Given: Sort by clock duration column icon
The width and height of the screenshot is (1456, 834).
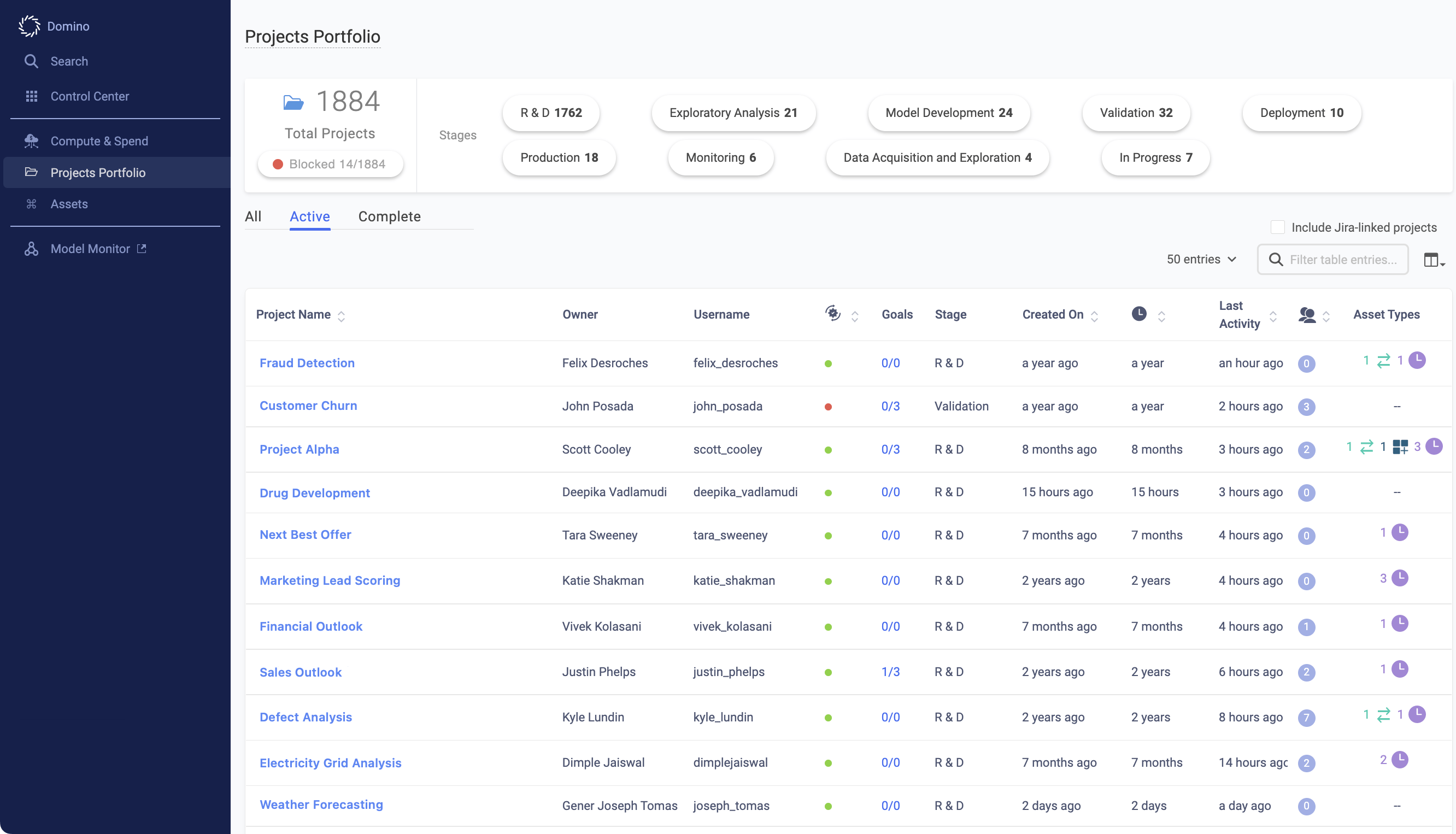Looking at the screenshot, I should pos(1161,316).
